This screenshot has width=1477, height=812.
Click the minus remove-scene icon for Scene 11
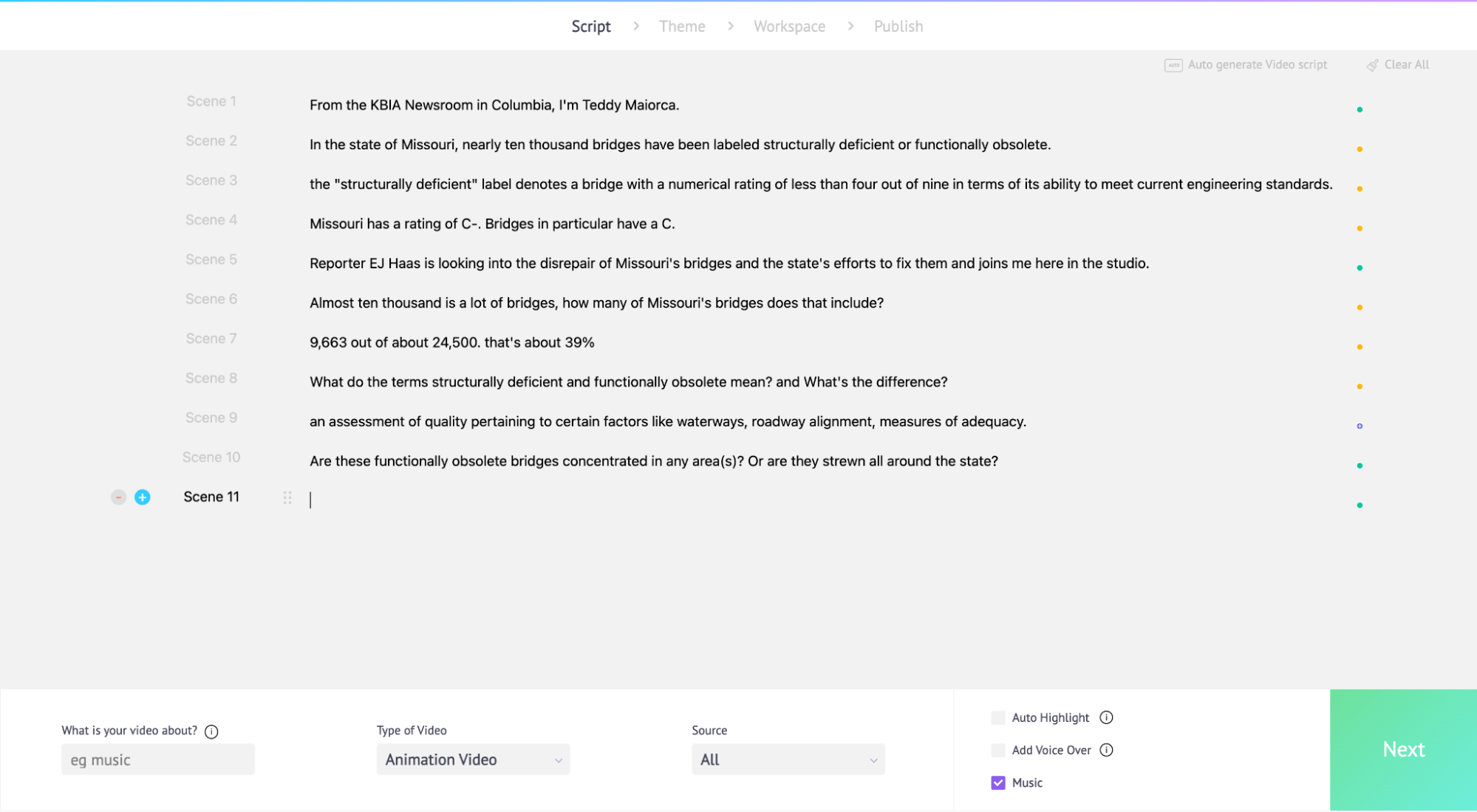pyautogui.click(x=118, y=497)
